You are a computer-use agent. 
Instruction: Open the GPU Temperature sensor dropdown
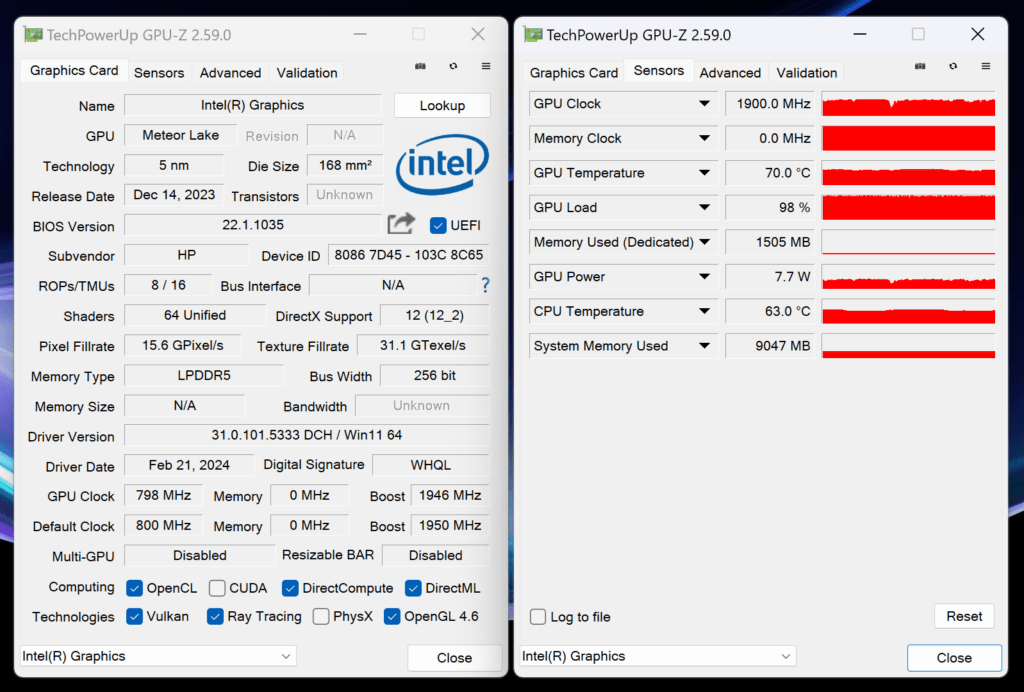[704, 173]
